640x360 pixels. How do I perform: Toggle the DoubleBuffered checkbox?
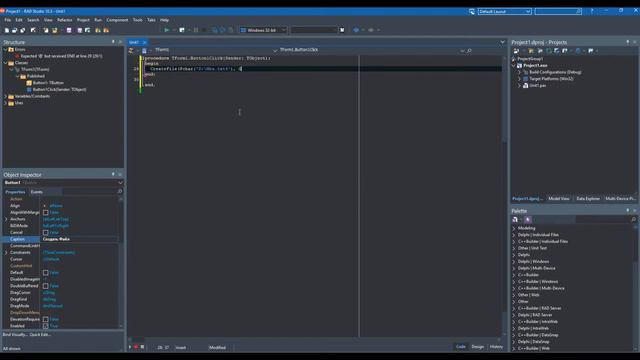(46, 286)
